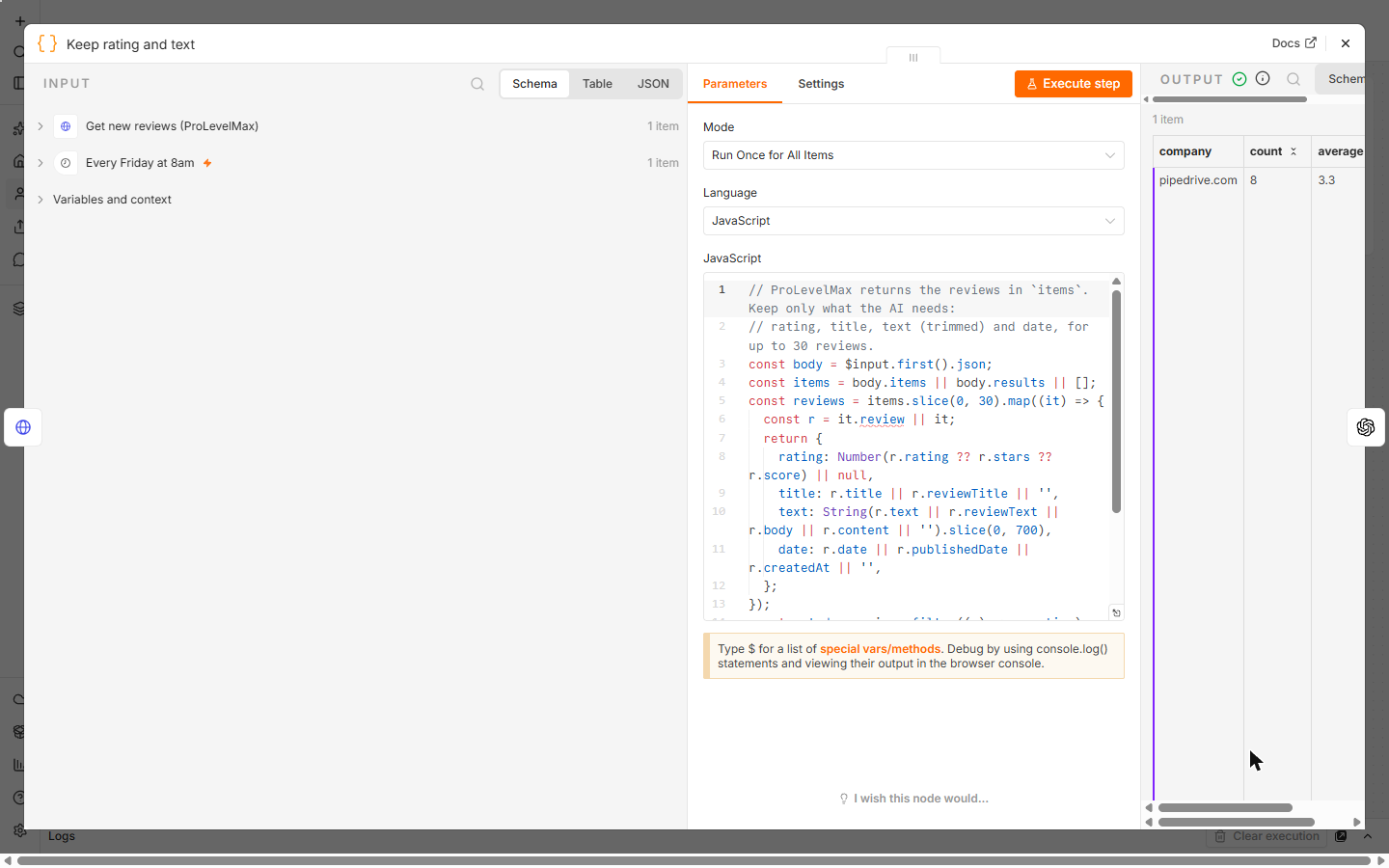Click the right arrow of the lowest output scrollbar
Image resolution: width=1389 pixels, height=868 pixels.
[x=1356, y=822]
